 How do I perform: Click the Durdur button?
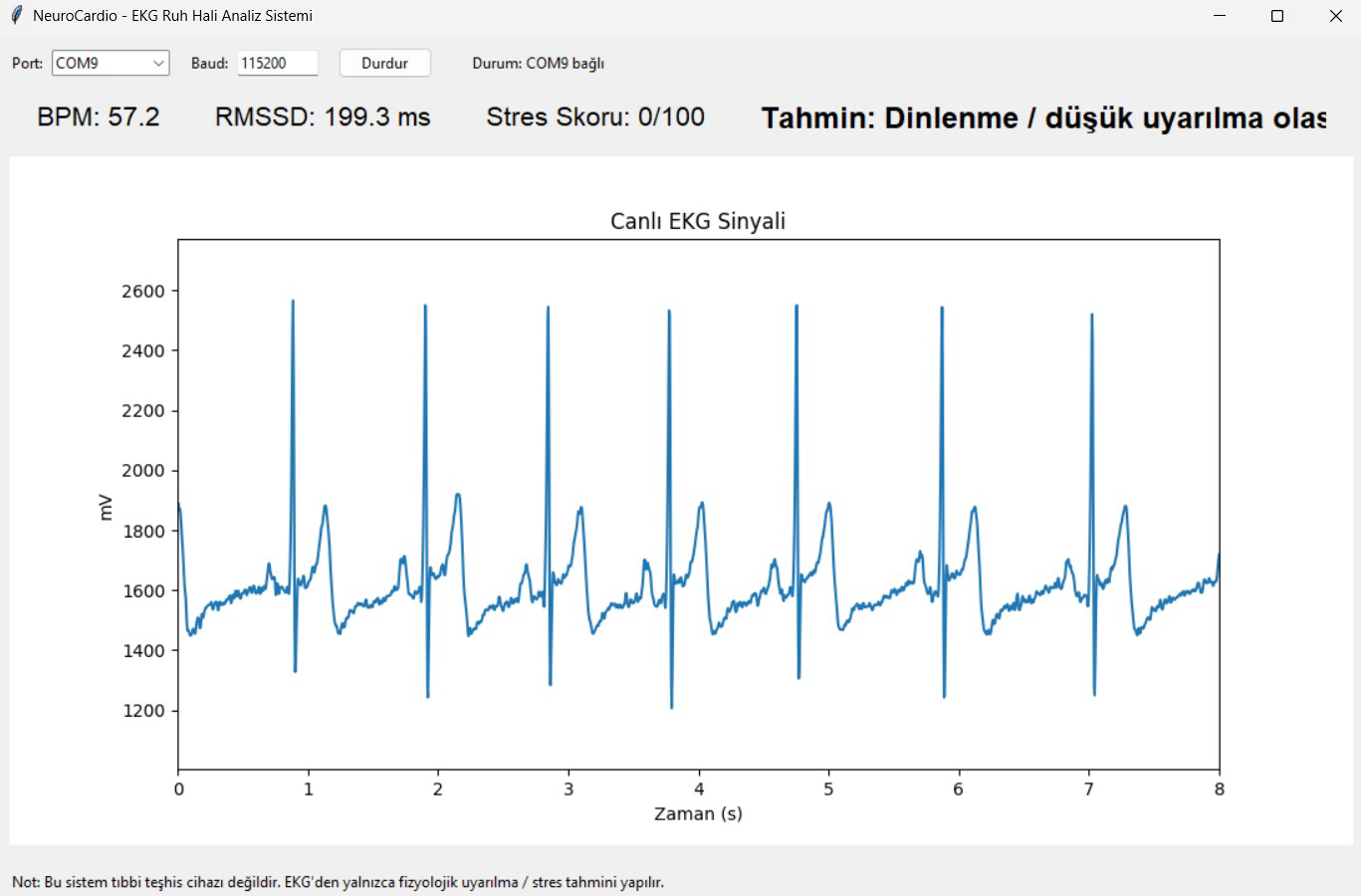[x=385, y=63]
